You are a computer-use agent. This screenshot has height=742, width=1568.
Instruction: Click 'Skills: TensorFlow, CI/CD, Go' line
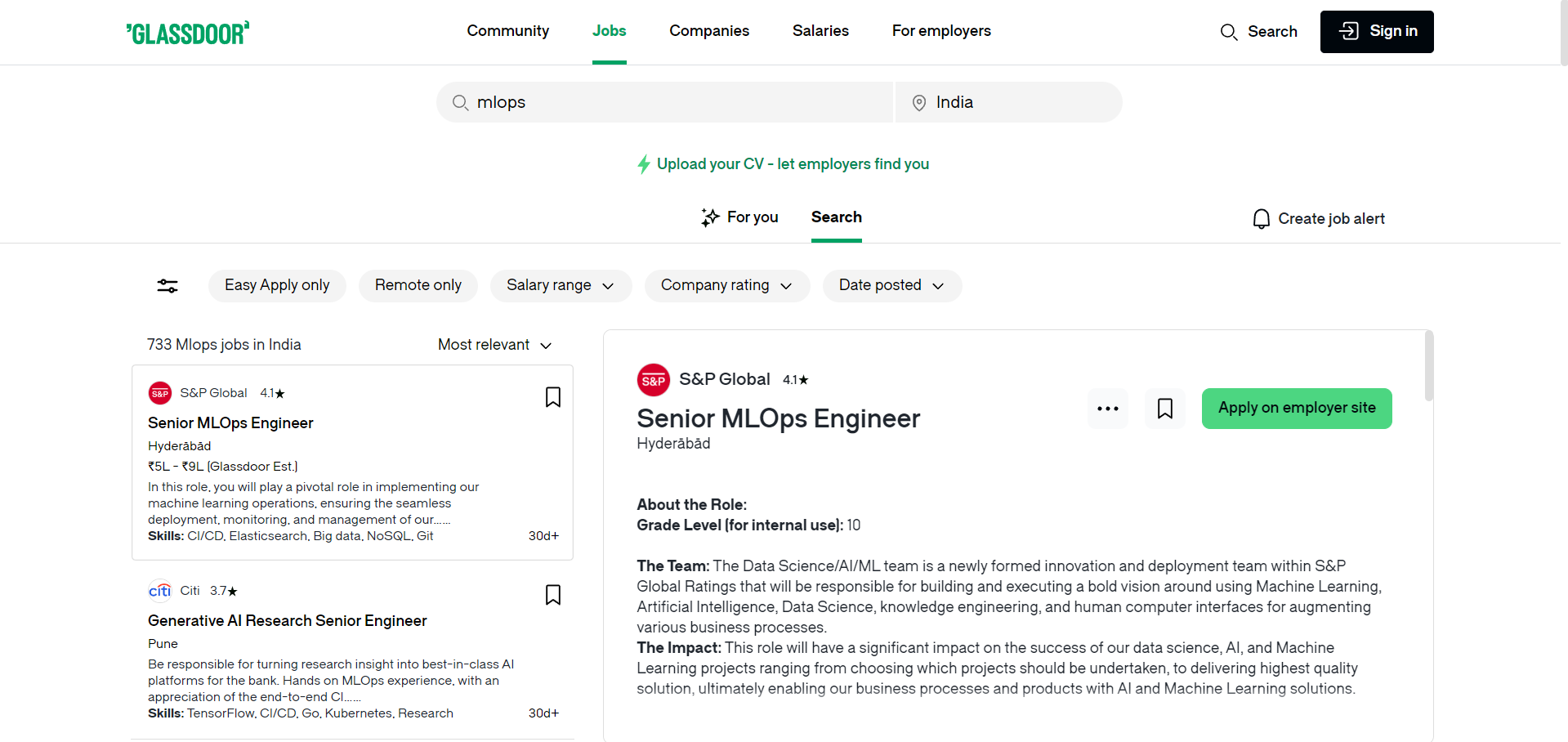click(x=301, y=713)
